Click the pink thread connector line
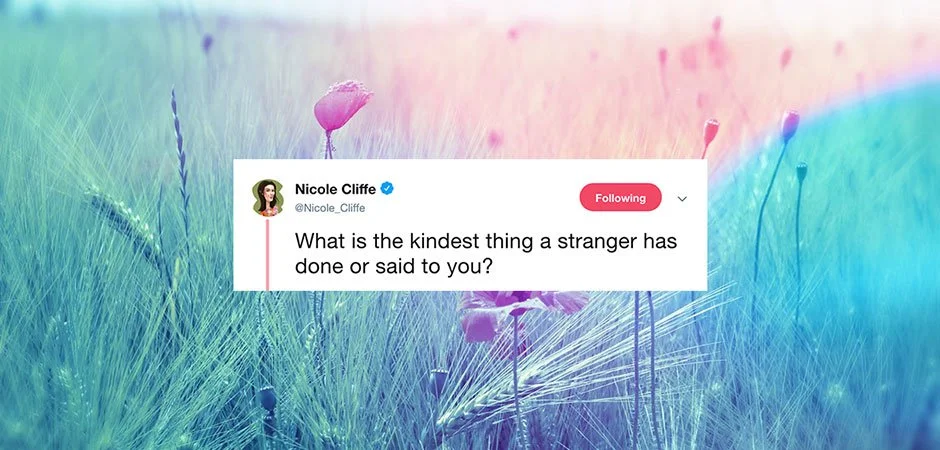This screenshot has width=940, height=450. coord(267,255)
